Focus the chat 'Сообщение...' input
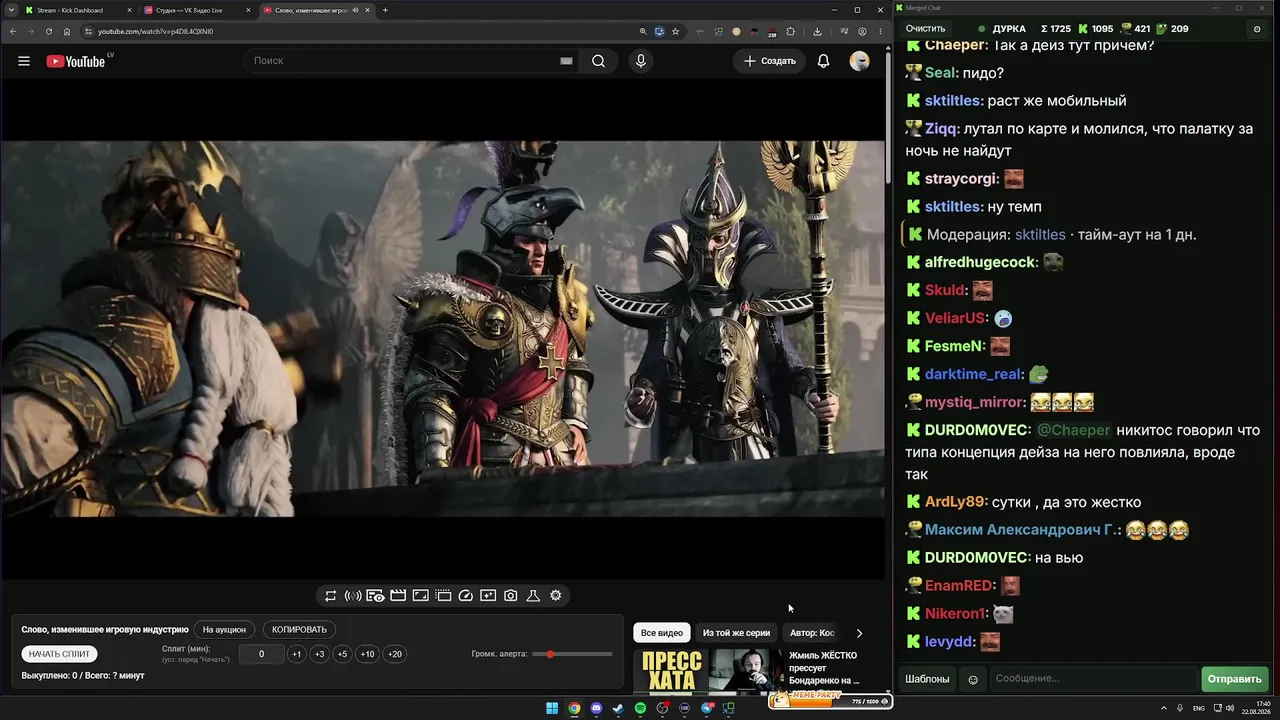The width and height of the screenshot is (1280, 720). point(1092,679)
